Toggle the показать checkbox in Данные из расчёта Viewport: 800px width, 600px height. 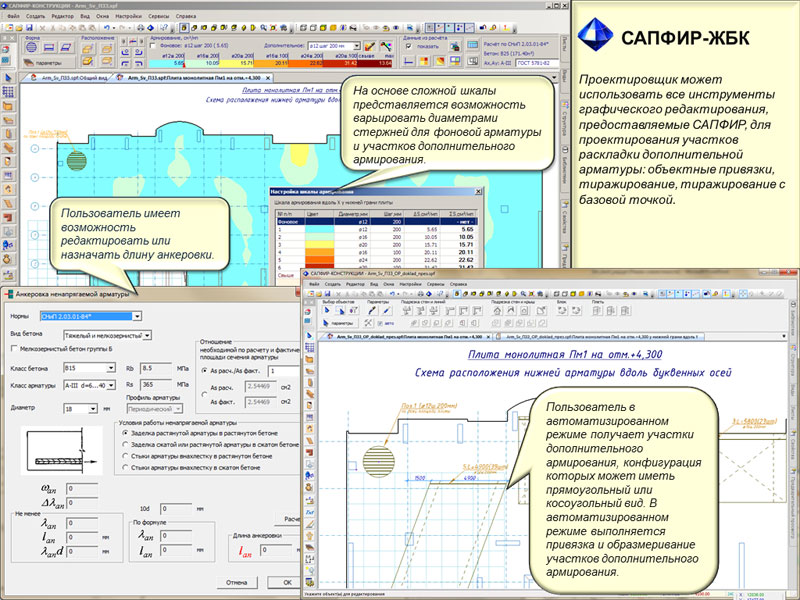tap(410, 46)
